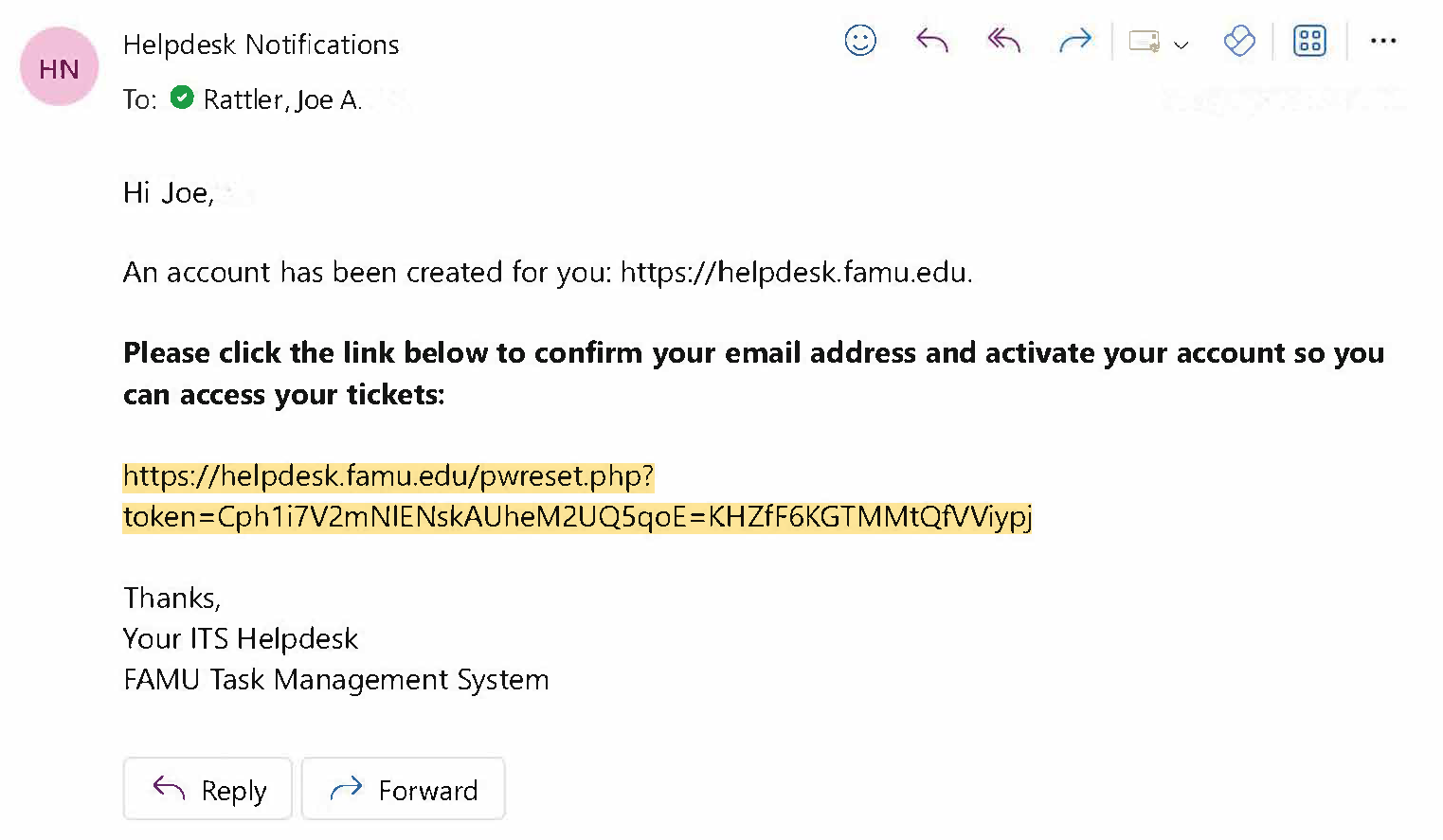Image resolution: width=1443 pixels, height=840 pixels.
Task: React with the smiley emoji icon
Action: tap(860, 41)
